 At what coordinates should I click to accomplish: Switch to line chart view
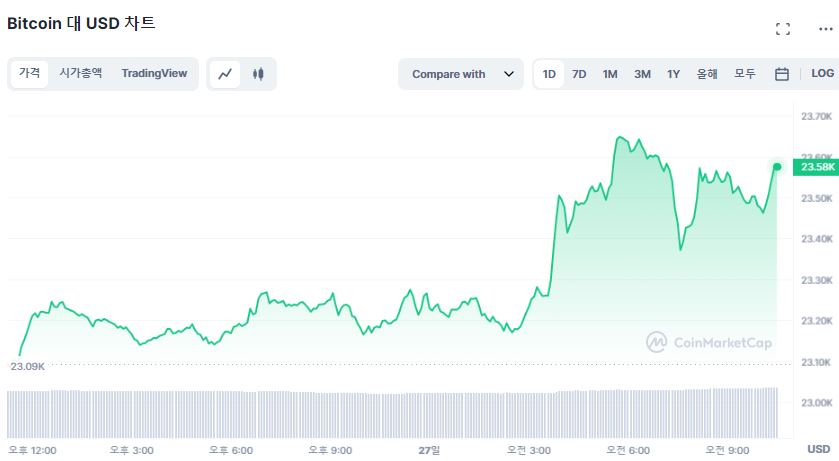[225, 74]
